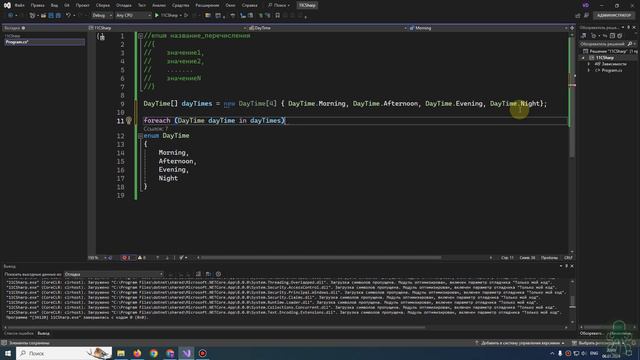Create a new item from the toolbar
640x360 pixels.
pos(32,16)
